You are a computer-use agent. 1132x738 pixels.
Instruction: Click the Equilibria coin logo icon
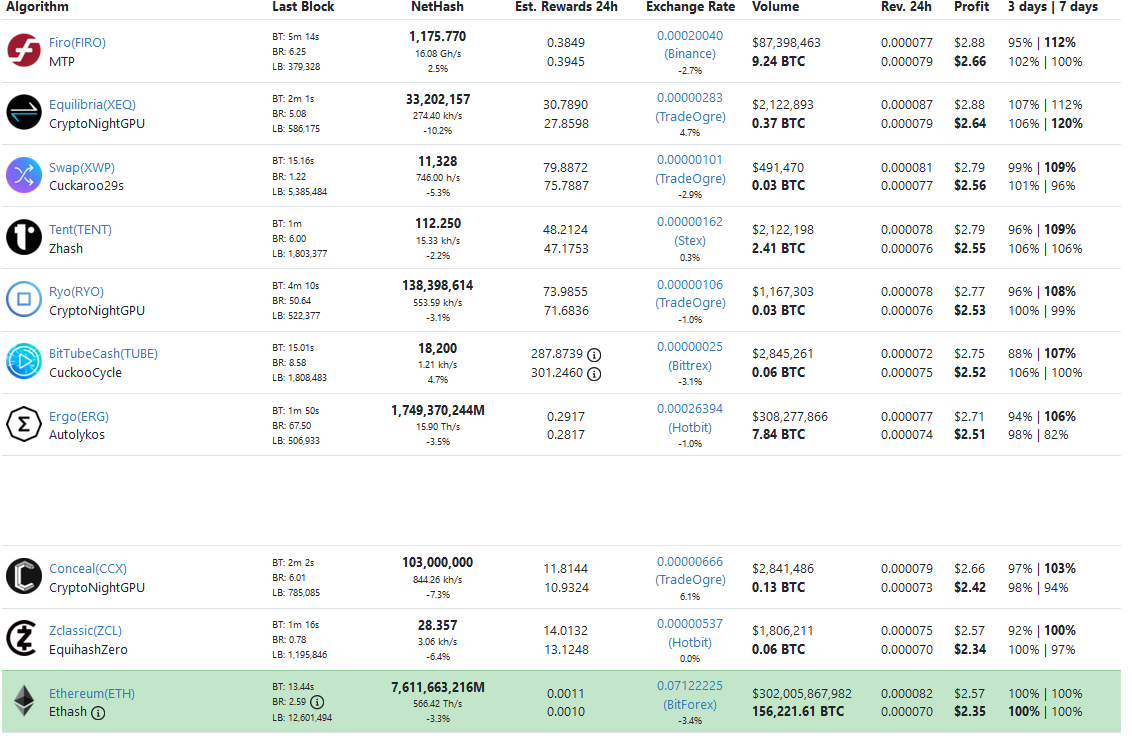pos(24,113)
